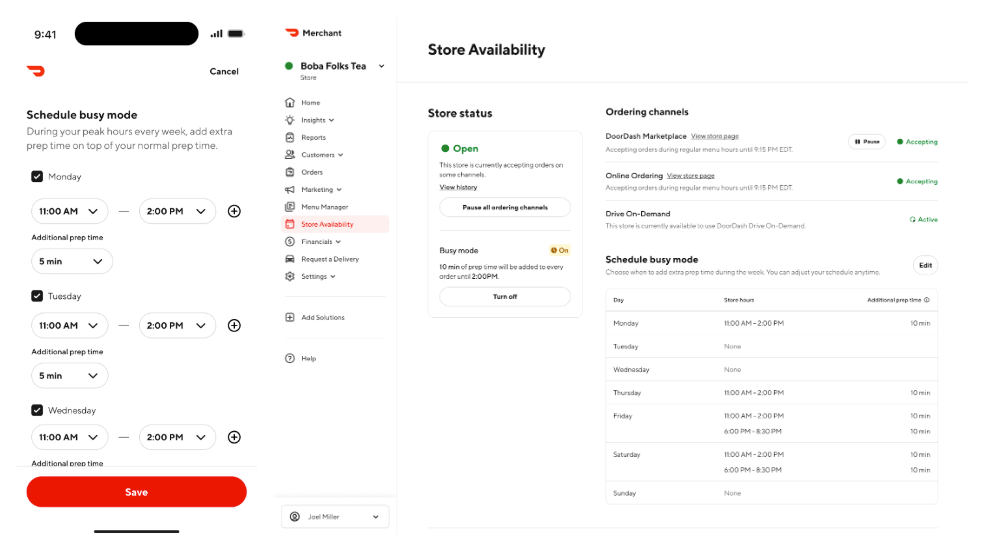Open Tuesday end time 2:00 PM dropdown
This screenshot has width=982, height=553.
point(177,326)
